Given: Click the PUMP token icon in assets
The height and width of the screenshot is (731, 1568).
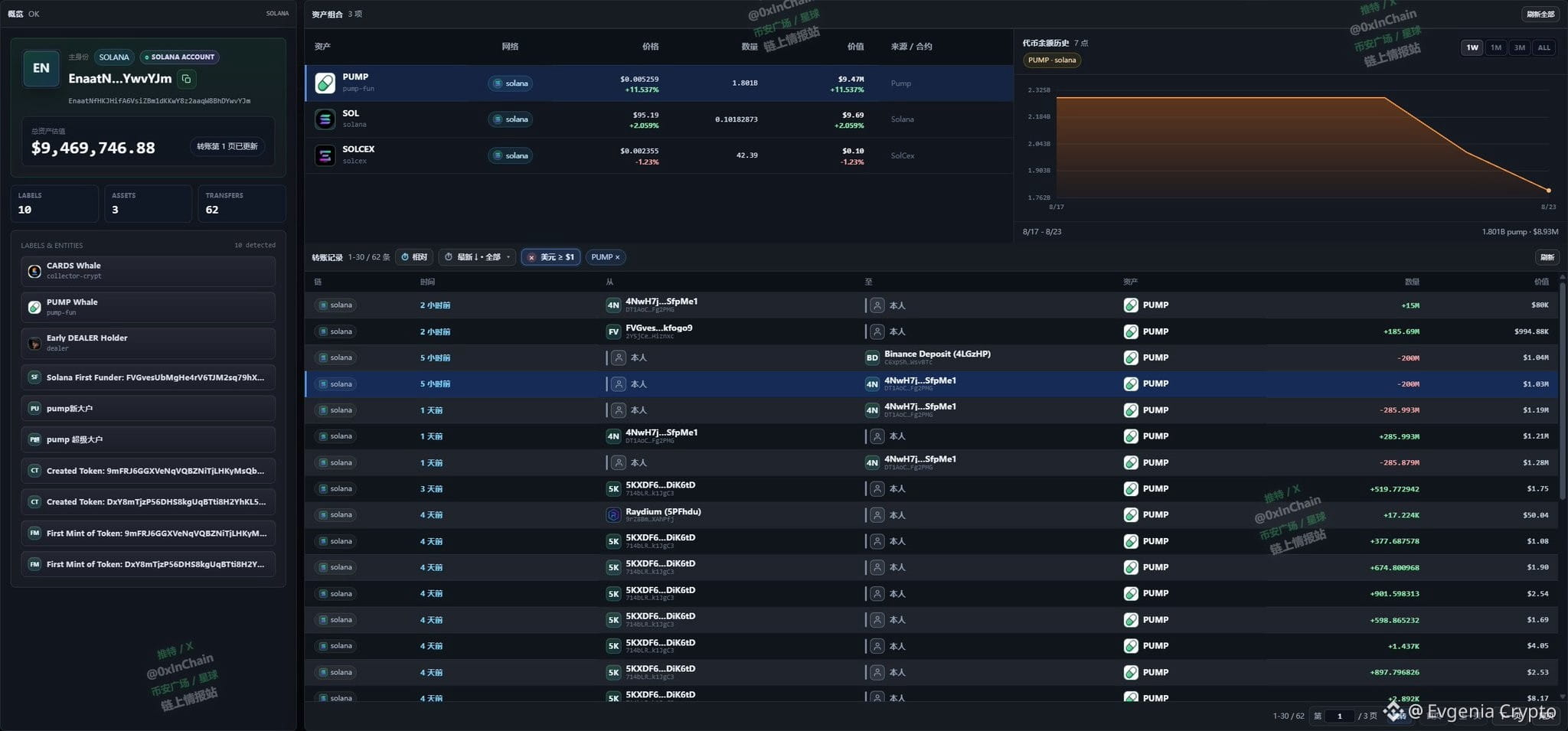Looking at the screenshot, I should pyautogui.click(x=325, y=83).
